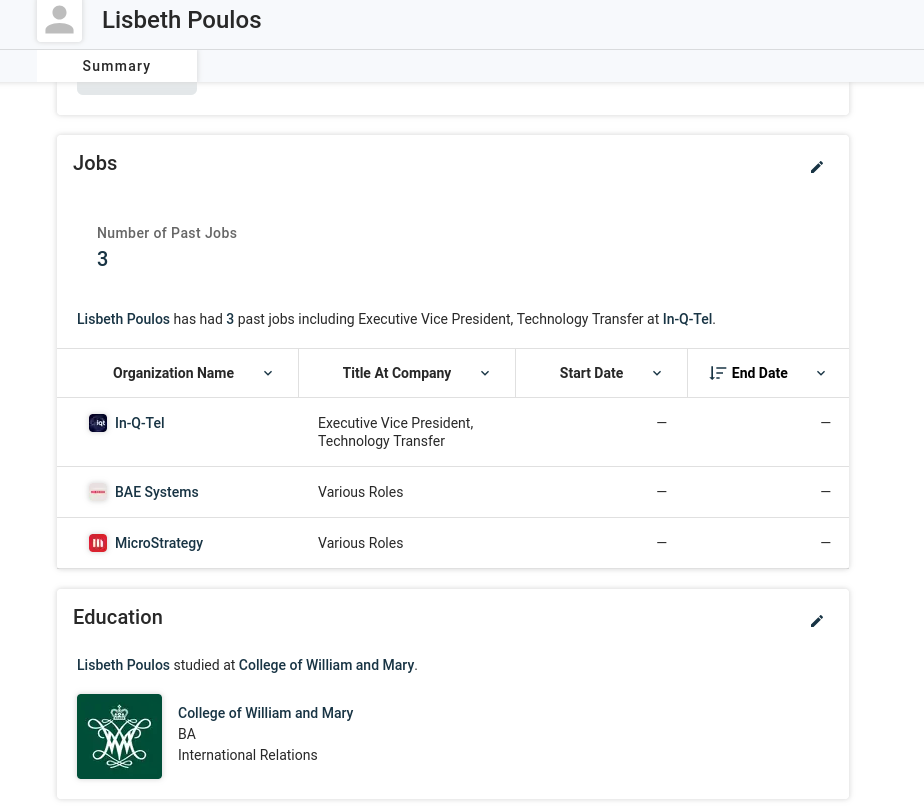Open College of William and Mary heading link
The height and width of the screenshot is (810, 924).
coord(266,713)
